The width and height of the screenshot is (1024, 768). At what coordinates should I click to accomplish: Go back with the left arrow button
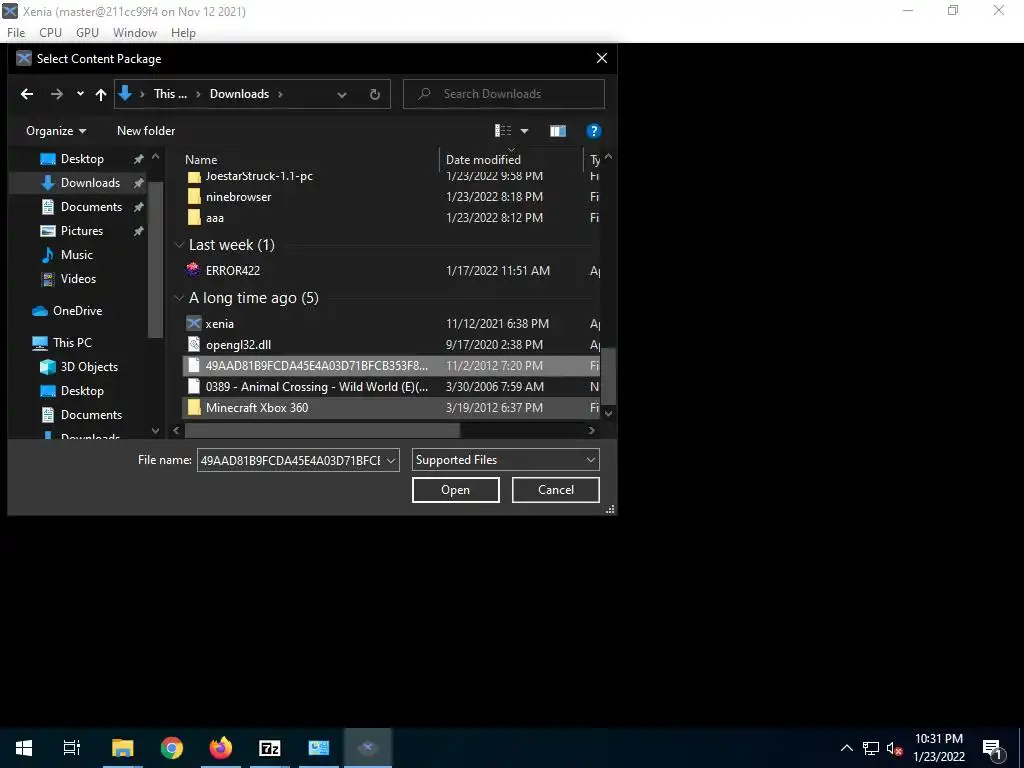point(27,94)
